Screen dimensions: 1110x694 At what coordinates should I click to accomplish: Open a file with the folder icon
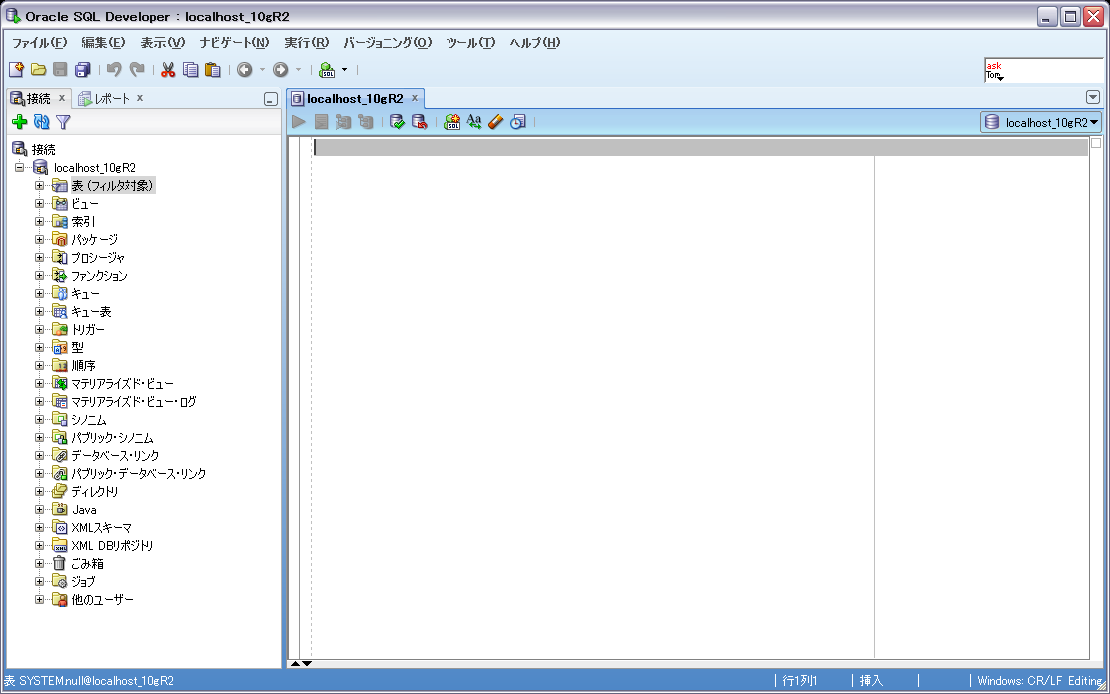[38, 69]
